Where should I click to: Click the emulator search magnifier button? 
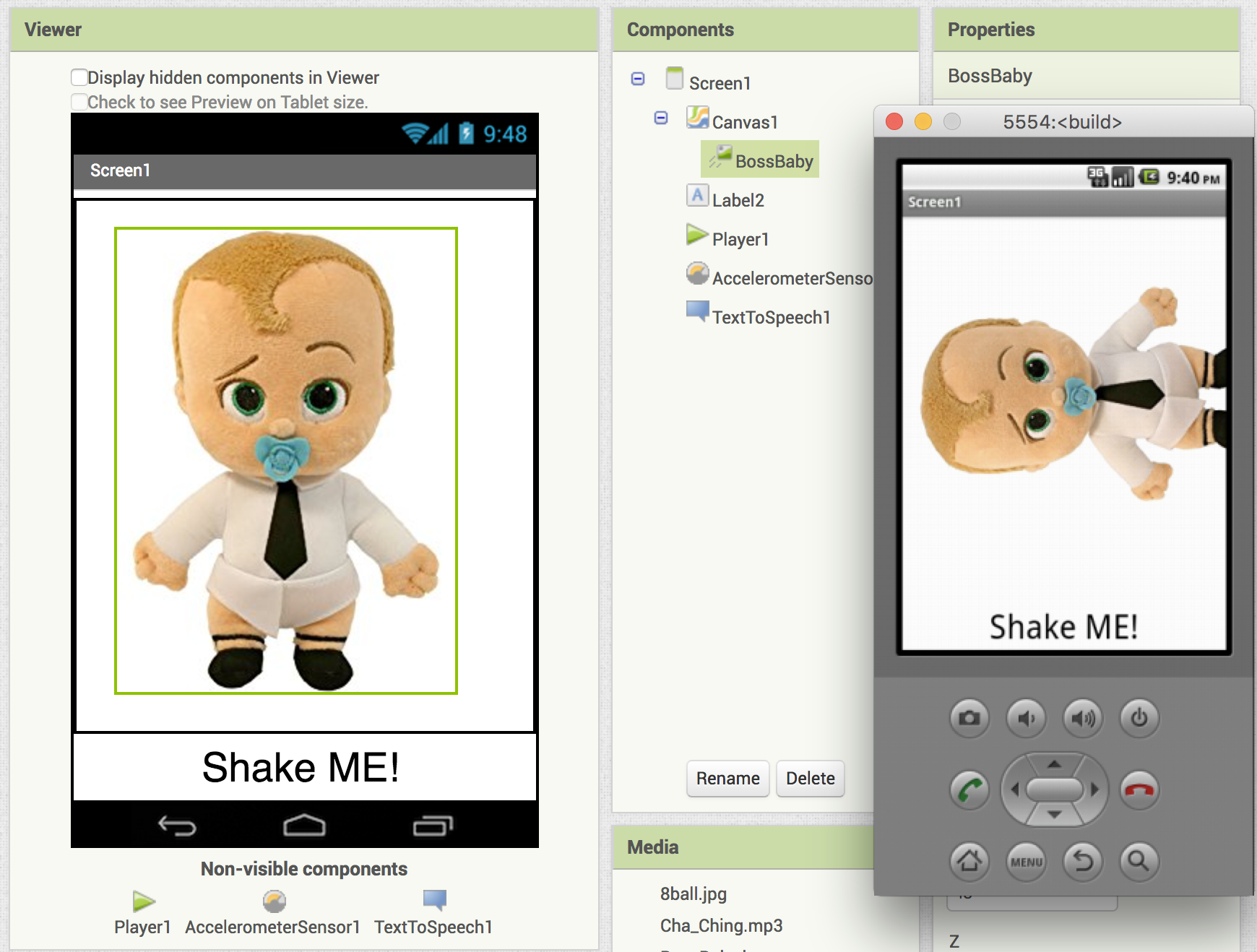tap(1139, 861)
